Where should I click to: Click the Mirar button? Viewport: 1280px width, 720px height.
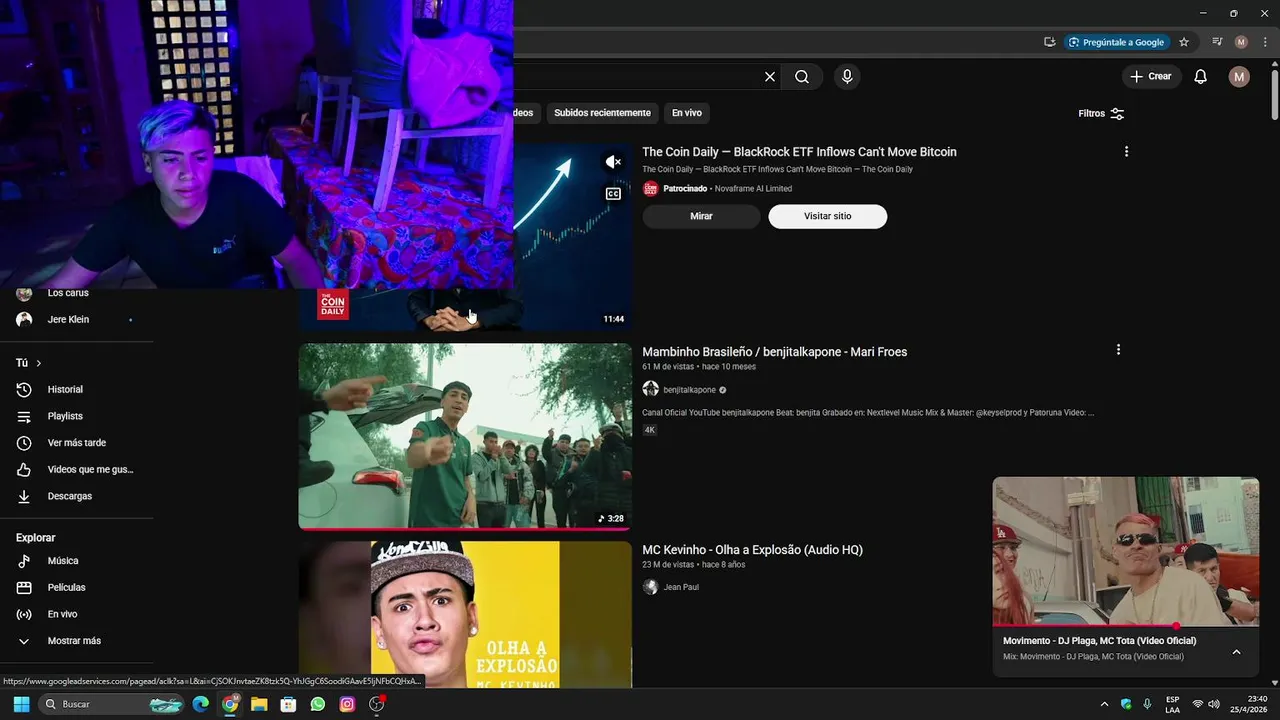tap(701, 216)
